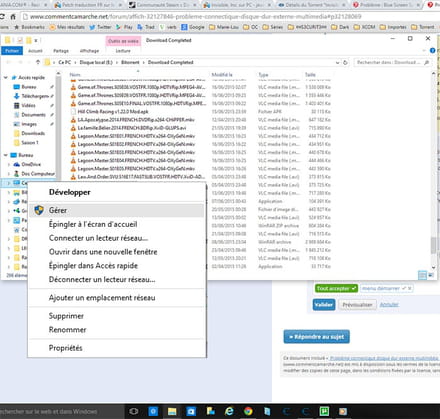Image resolution: width=440 pixels, height=419 pixels.
Task: Choose Ouvrir dans une nouvelle fenêtre
Action: (x=116, y=252)
